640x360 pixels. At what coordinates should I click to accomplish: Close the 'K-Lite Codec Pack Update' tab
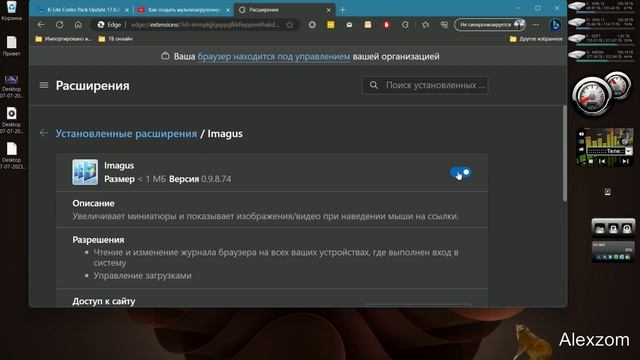(127, 10)
